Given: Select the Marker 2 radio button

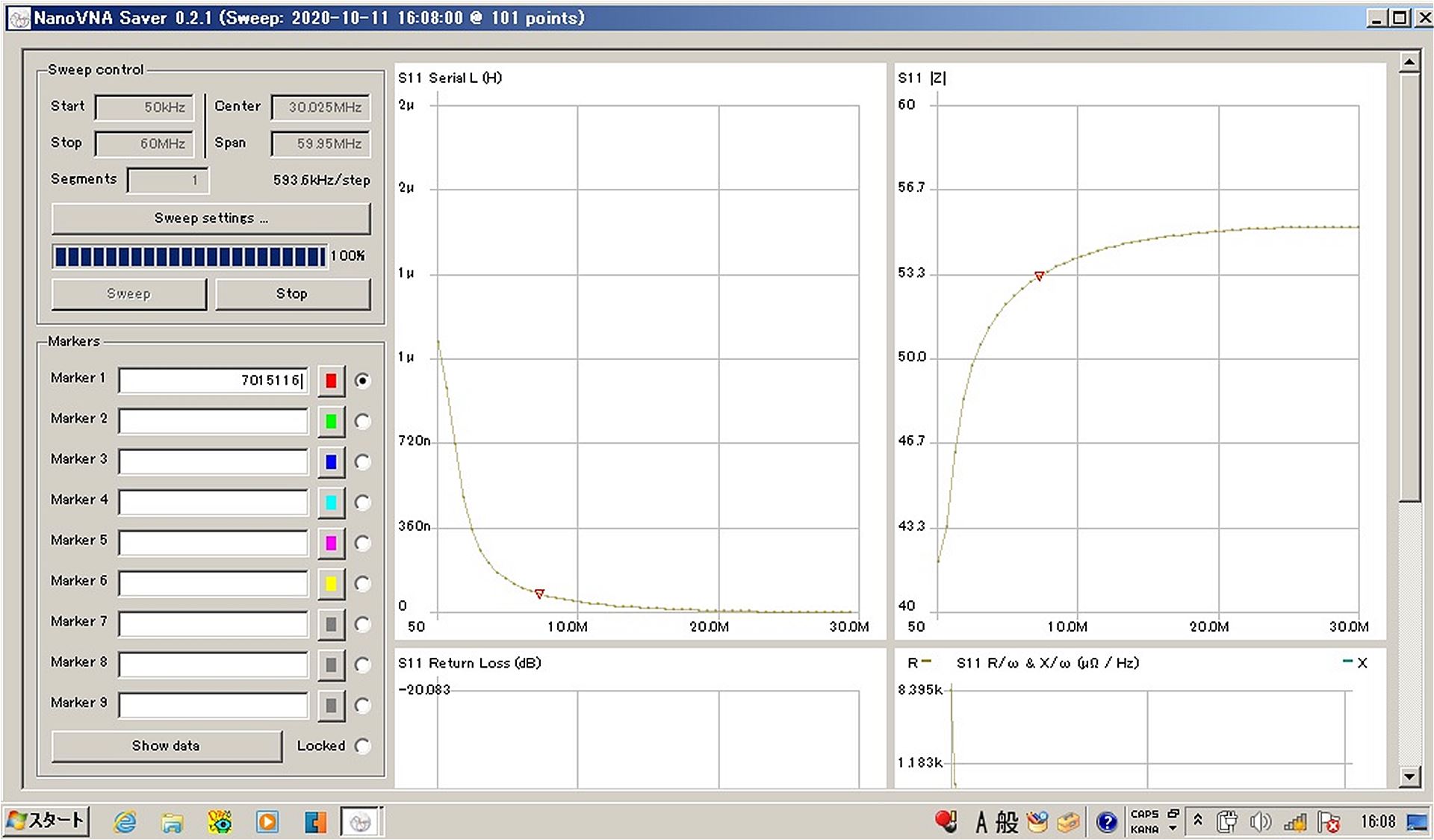Looking at the screenshot, I should (362, 421).
